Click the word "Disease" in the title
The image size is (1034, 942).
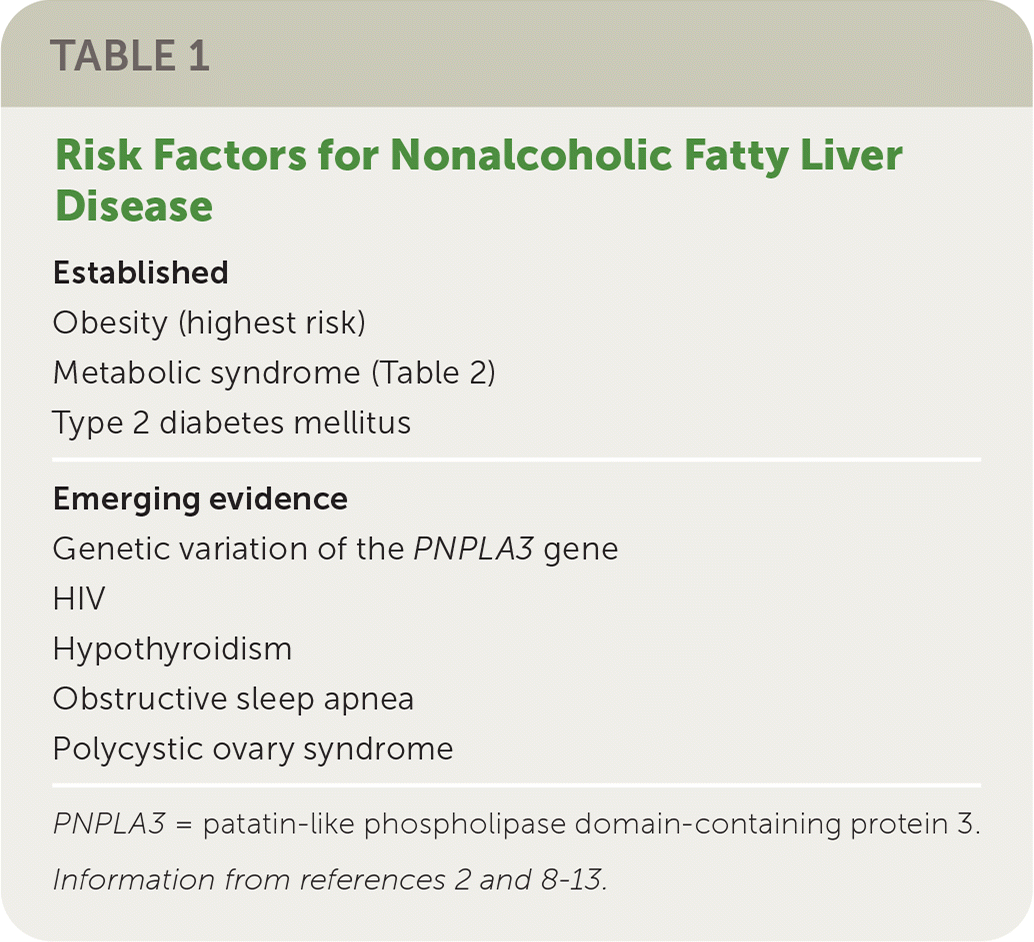click(x=133, y=205)
